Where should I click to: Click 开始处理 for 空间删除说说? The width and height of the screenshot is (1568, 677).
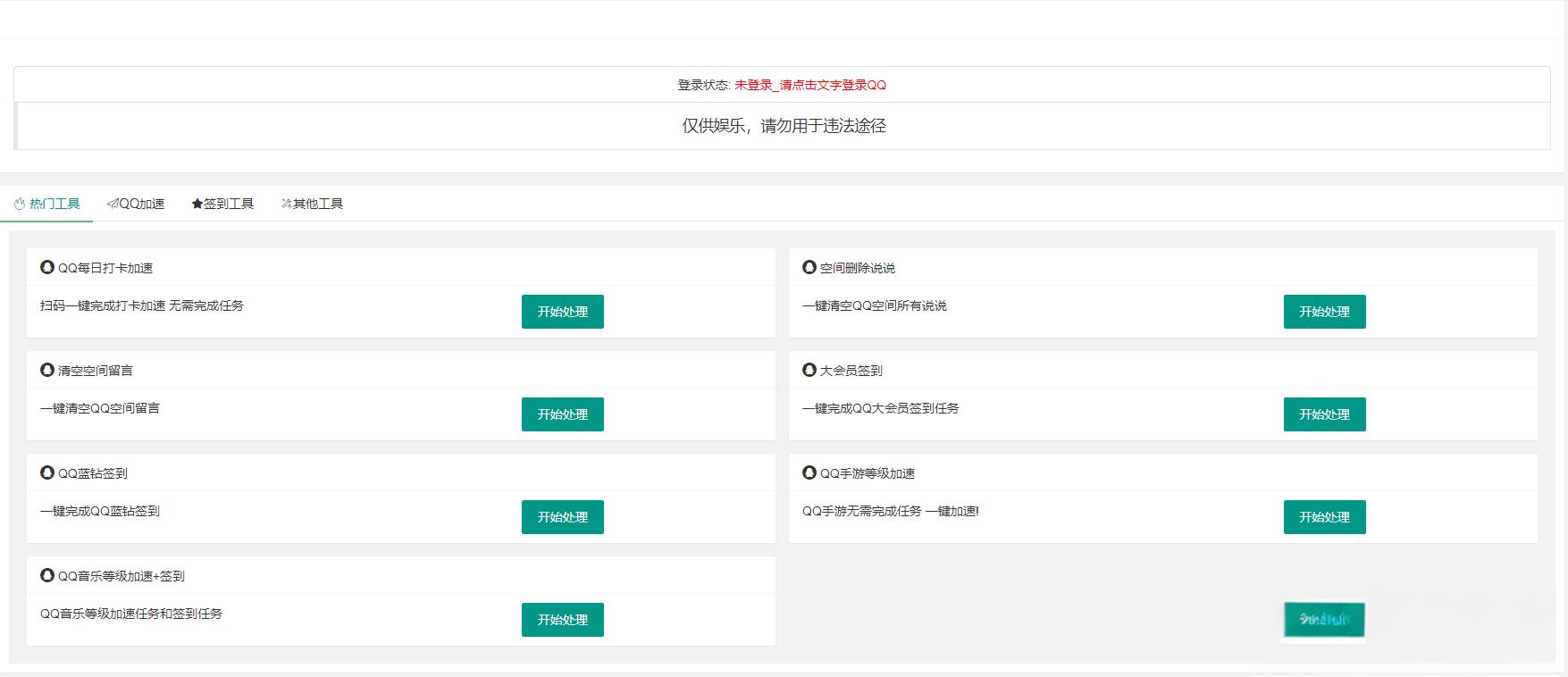point(1325,312)
